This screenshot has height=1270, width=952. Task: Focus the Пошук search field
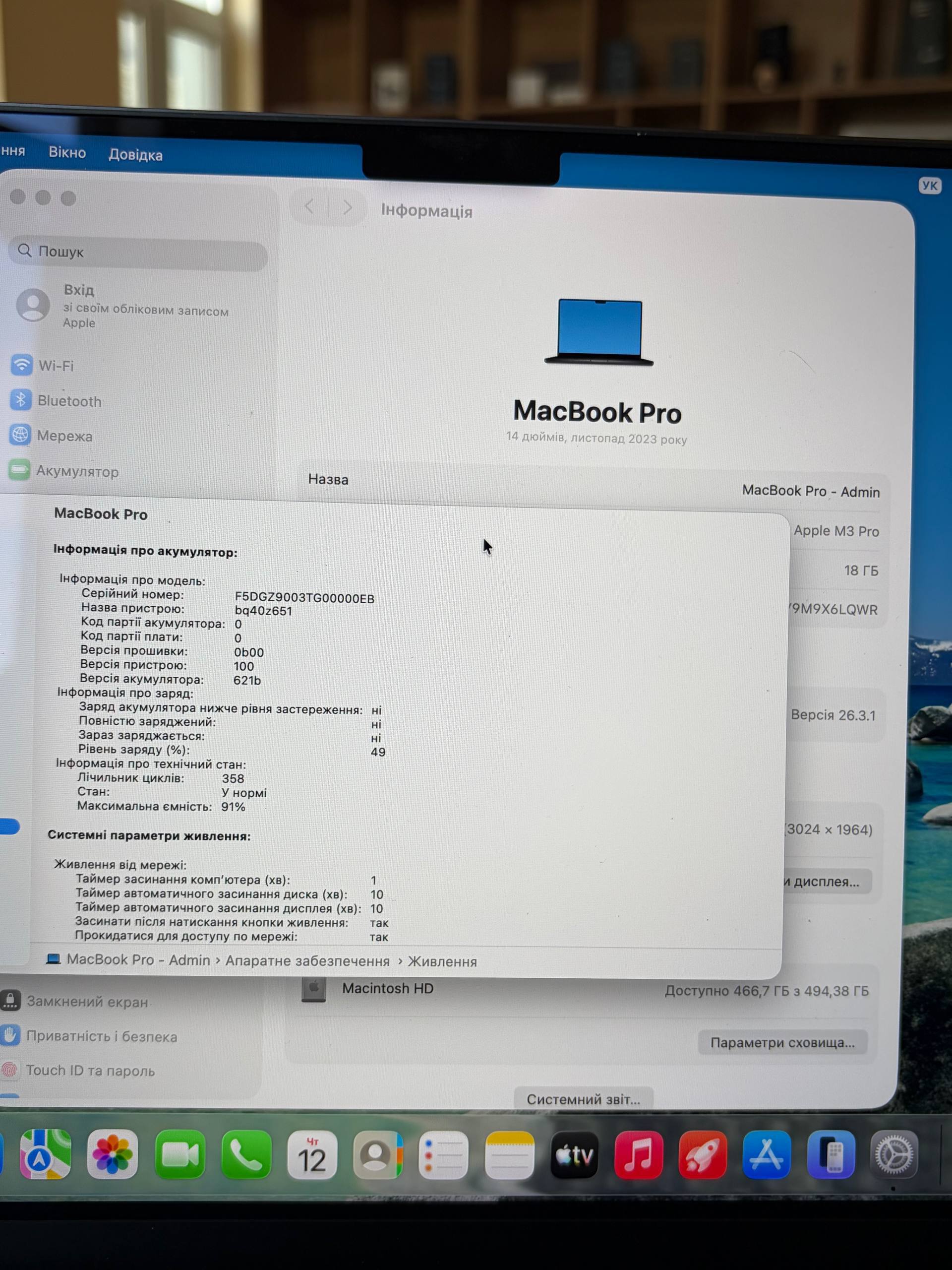[x=138, y=253]
